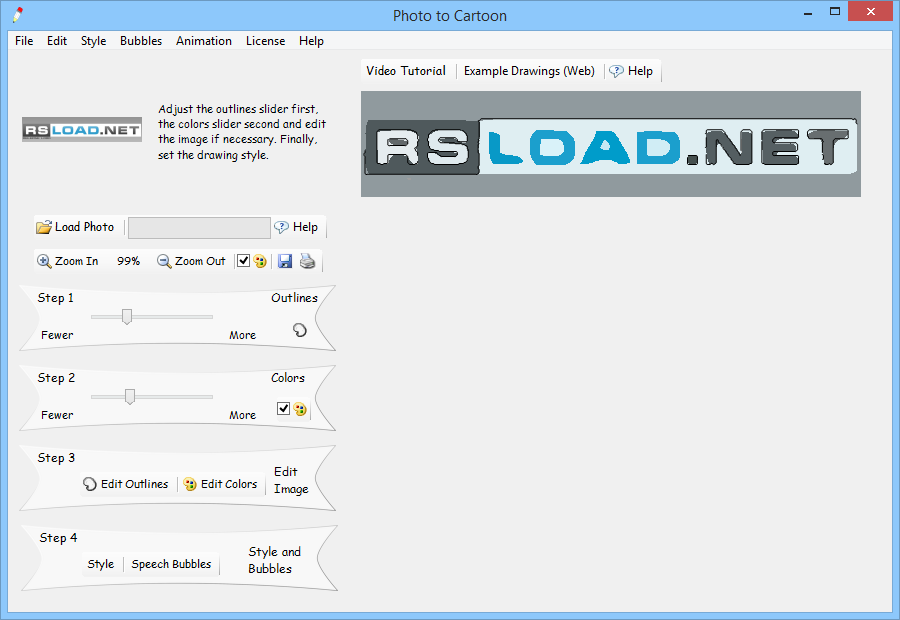The image size is (900, 620).
Task: Click Help button beside Load Photo field
Action: click(296, 227)
